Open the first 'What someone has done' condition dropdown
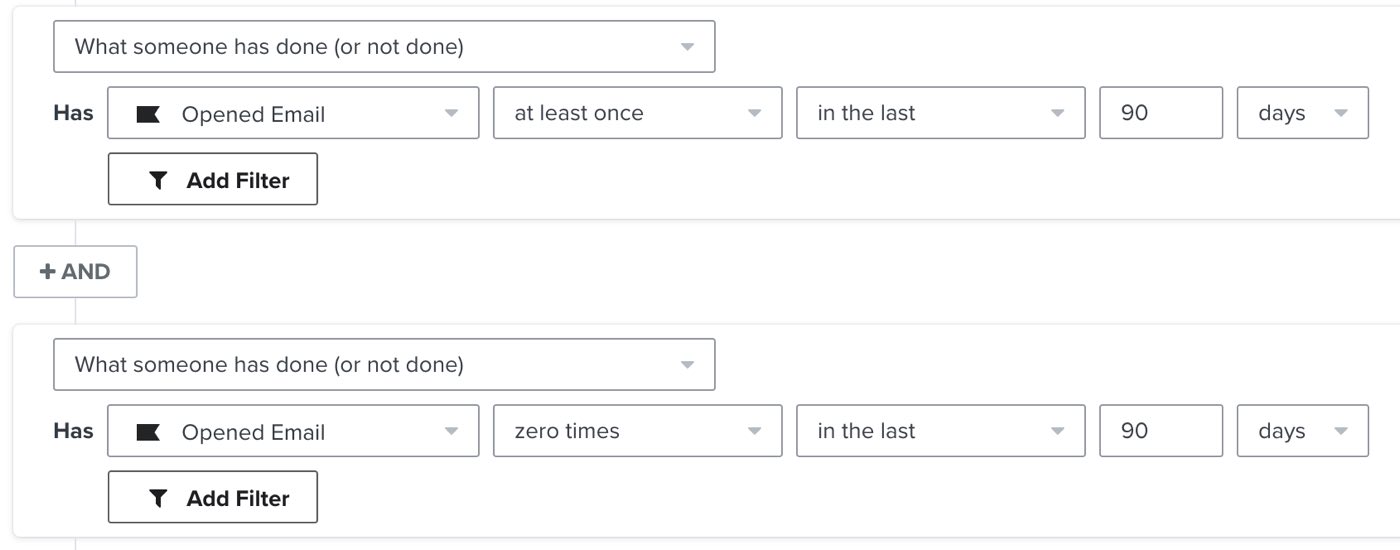Screen dimensions: 1400x550 coord(384,46)
